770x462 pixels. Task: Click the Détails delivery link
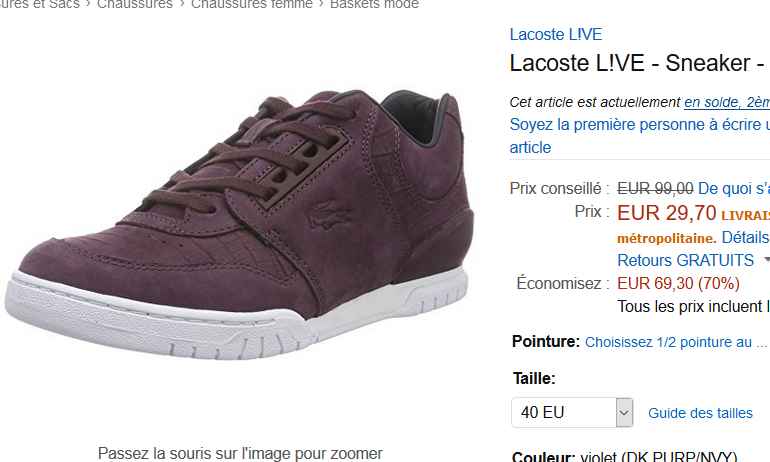[745, 238]
